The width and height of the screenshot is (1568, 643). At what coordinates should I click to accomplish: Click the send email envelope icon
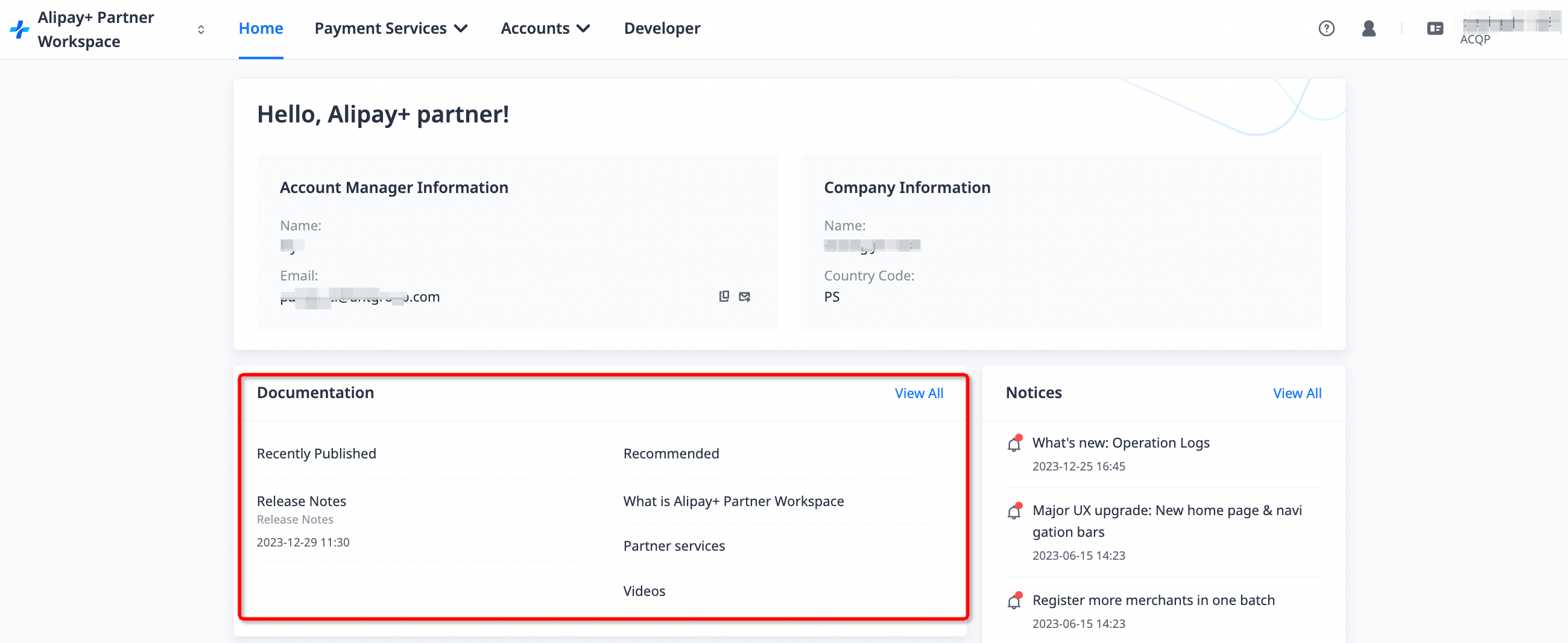click(x=744, y=297)
